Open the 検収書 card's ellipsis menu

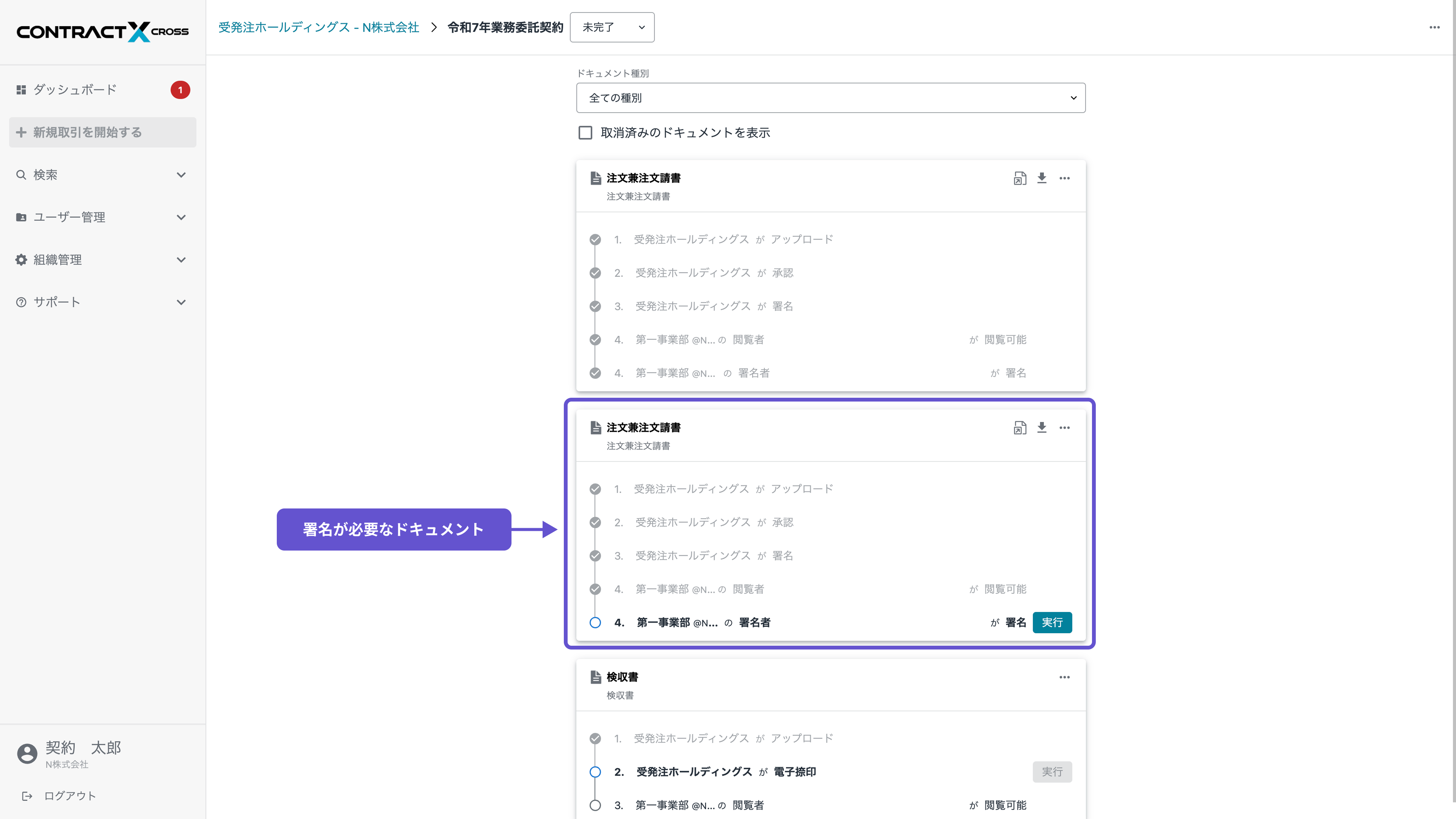[1064, 676]
